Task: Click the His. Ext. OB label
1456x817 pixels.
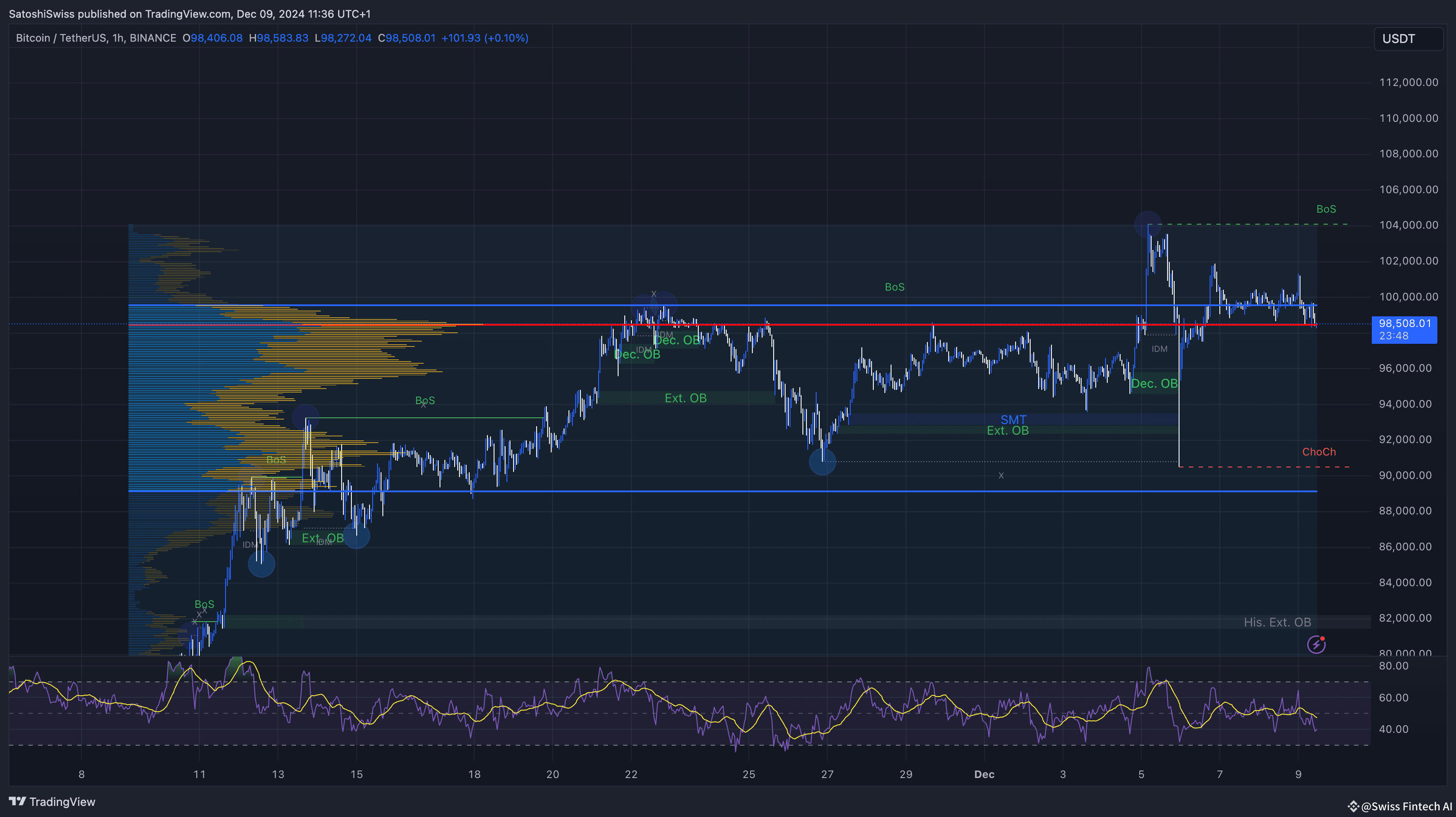Action: pos(1277,622)
